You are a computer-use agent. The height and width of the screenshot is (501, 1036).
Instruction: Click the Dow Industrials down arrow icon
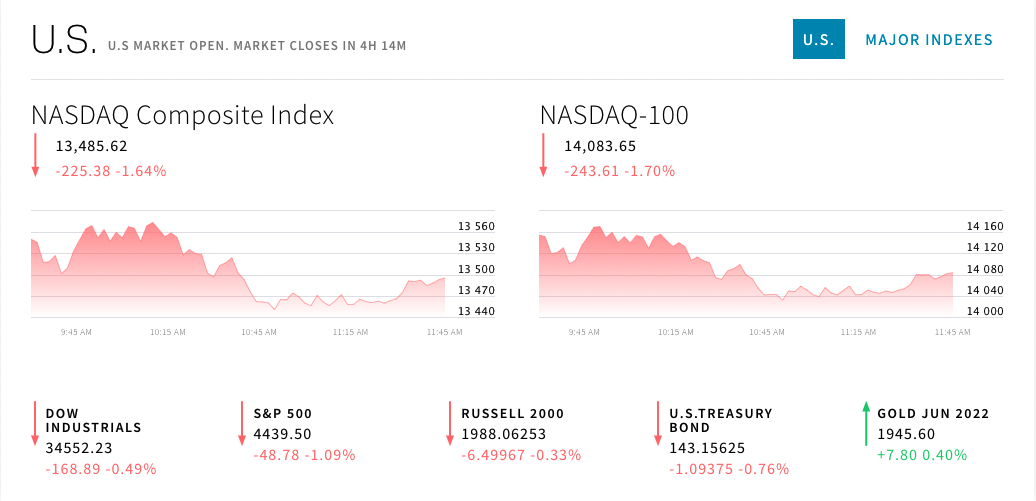tap(36, 424)
